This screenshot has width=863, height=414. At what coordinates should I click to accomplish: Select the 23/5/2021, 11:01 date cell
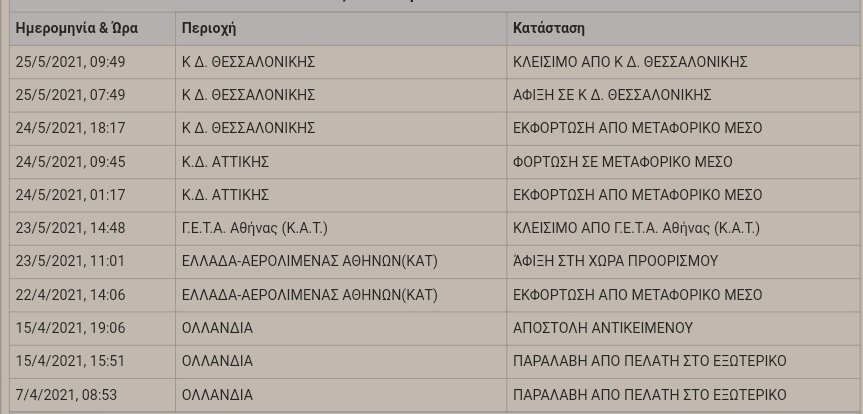pyautogui.click(x=70, y=261)
